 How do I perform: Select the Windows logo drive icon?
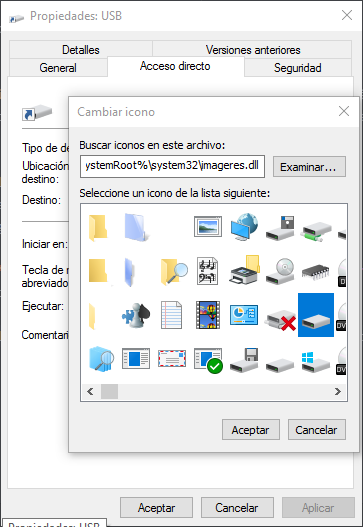pyautogui.click(x=316, y=362)
